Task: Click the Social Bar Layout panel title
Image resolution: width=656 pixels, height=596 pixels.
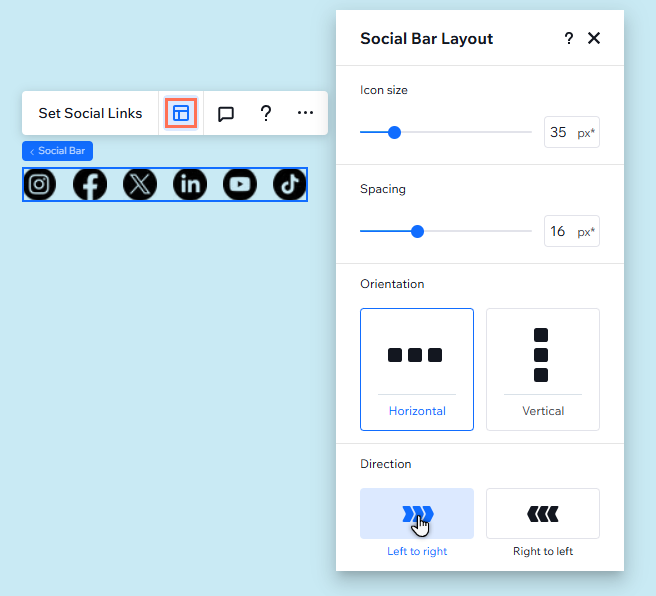Action: point(426,38)
